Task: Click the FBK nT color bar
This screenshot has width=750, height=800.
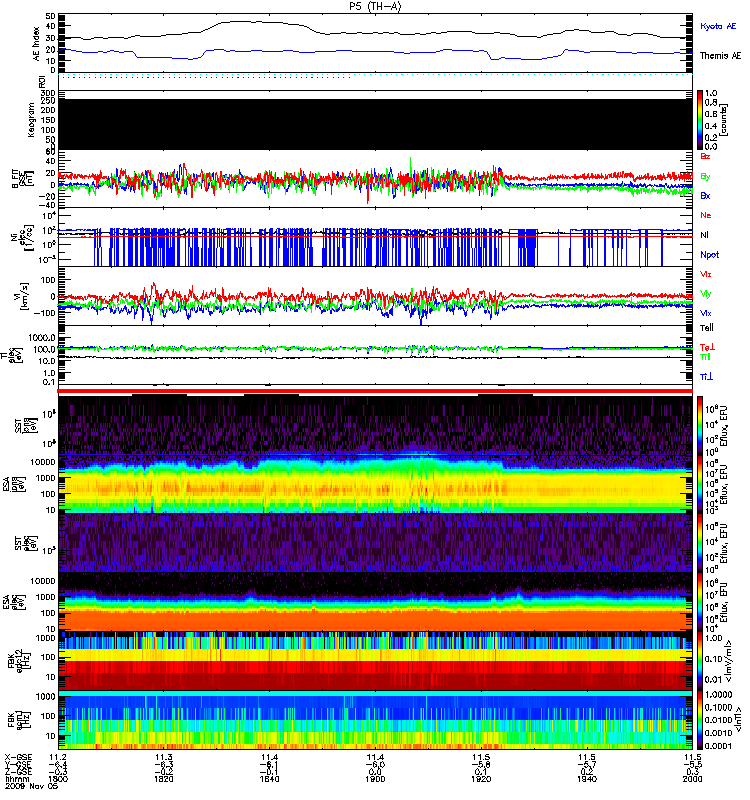Action: (700, 720)
